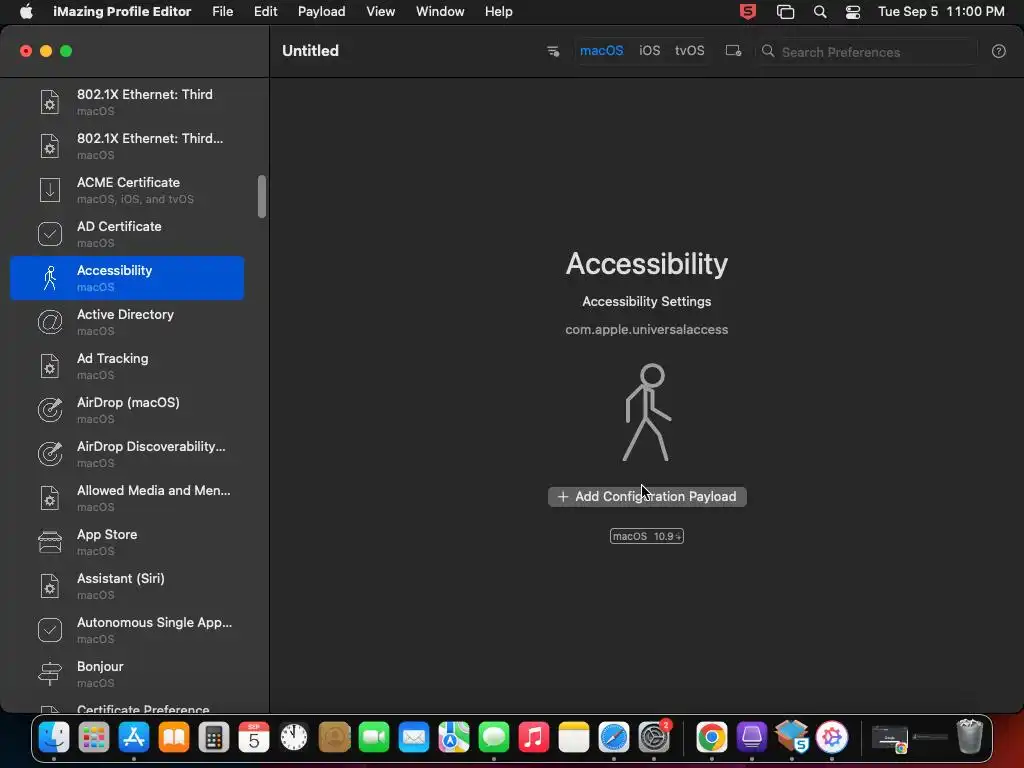Open the Payload menu
This screenshot has height=768, width=1024.
click(x=321, y=12)
